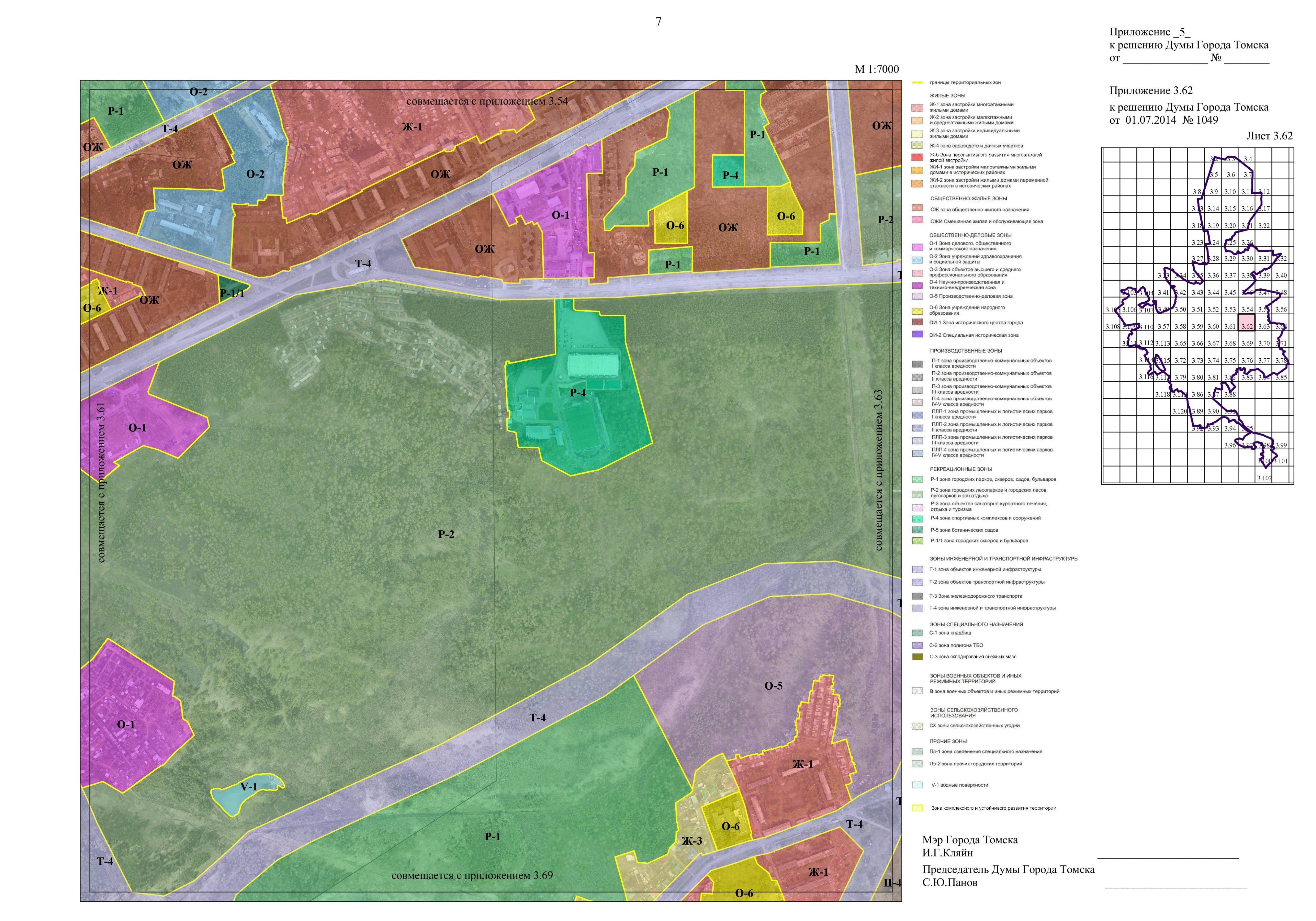Select the 3.120 cell in the index grid
The image size is (1316, 921).
[1180, 407]
